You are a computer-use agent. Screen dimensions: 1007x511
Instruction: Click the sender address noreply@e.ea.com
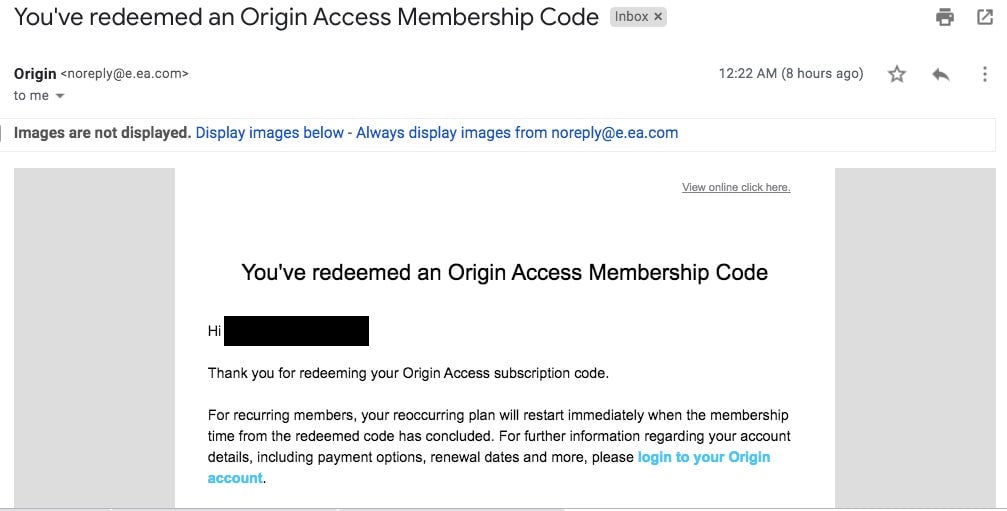[x=125, y=73]
